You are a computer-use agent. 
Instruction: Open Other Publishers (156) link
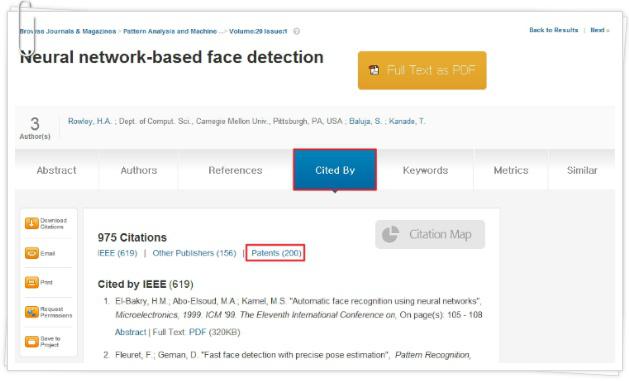pos(194,253)
